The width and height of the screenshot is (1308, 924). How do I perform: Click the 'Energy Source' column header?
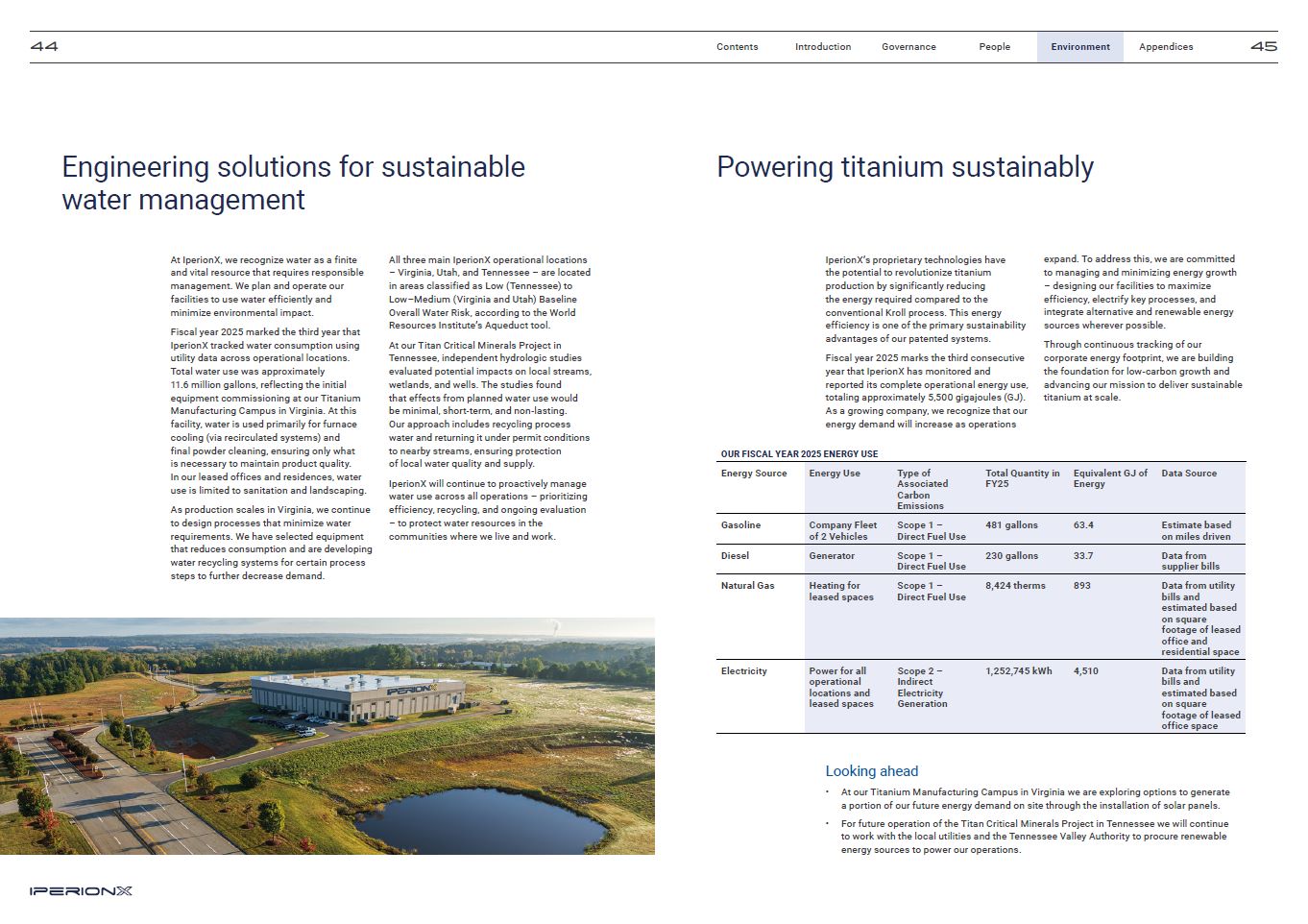[x=753, y=474]
